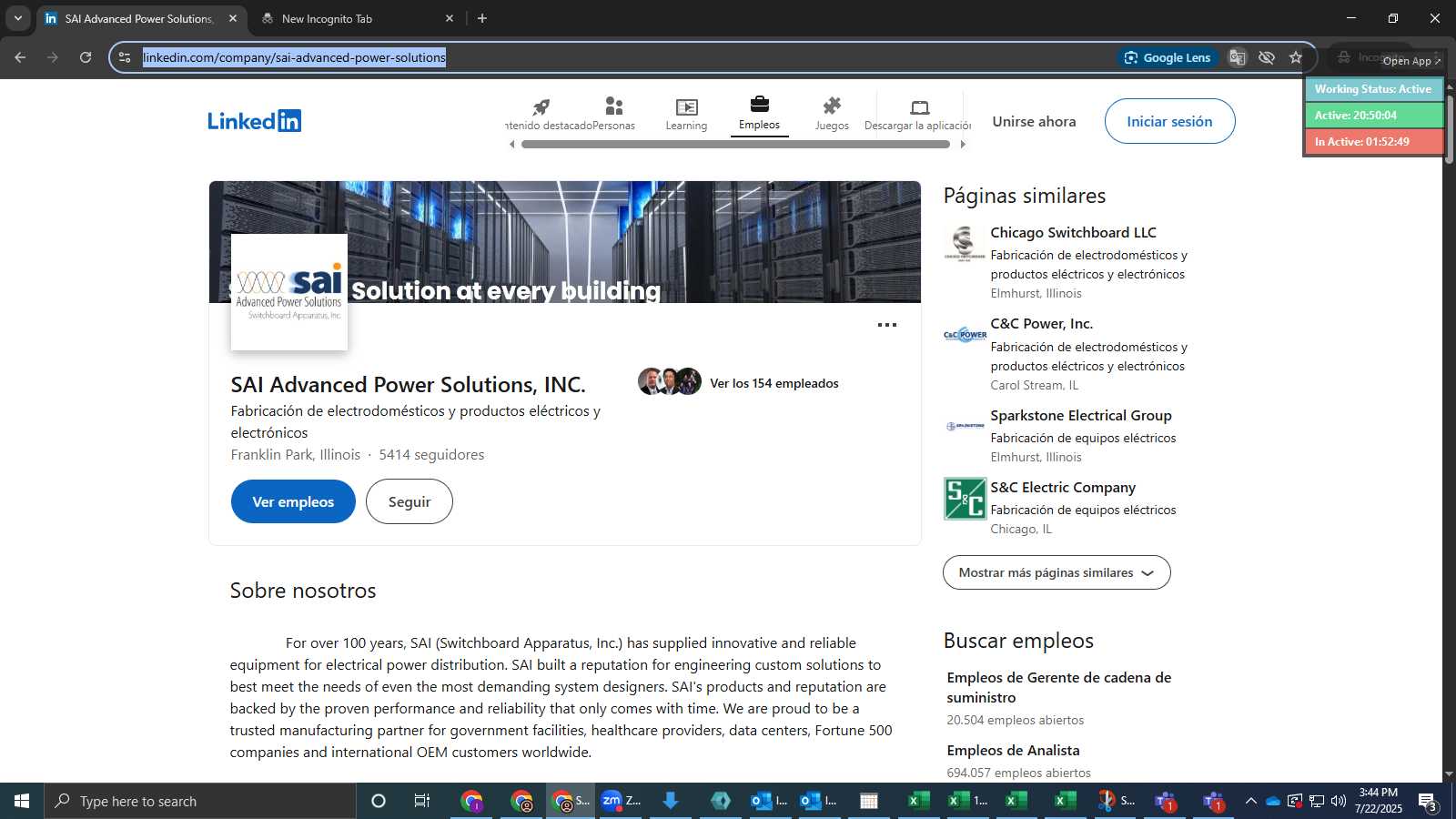Screen dimensions: 1456x819
Task: Open a new tab with plus button
Action: tap(482, 18)
